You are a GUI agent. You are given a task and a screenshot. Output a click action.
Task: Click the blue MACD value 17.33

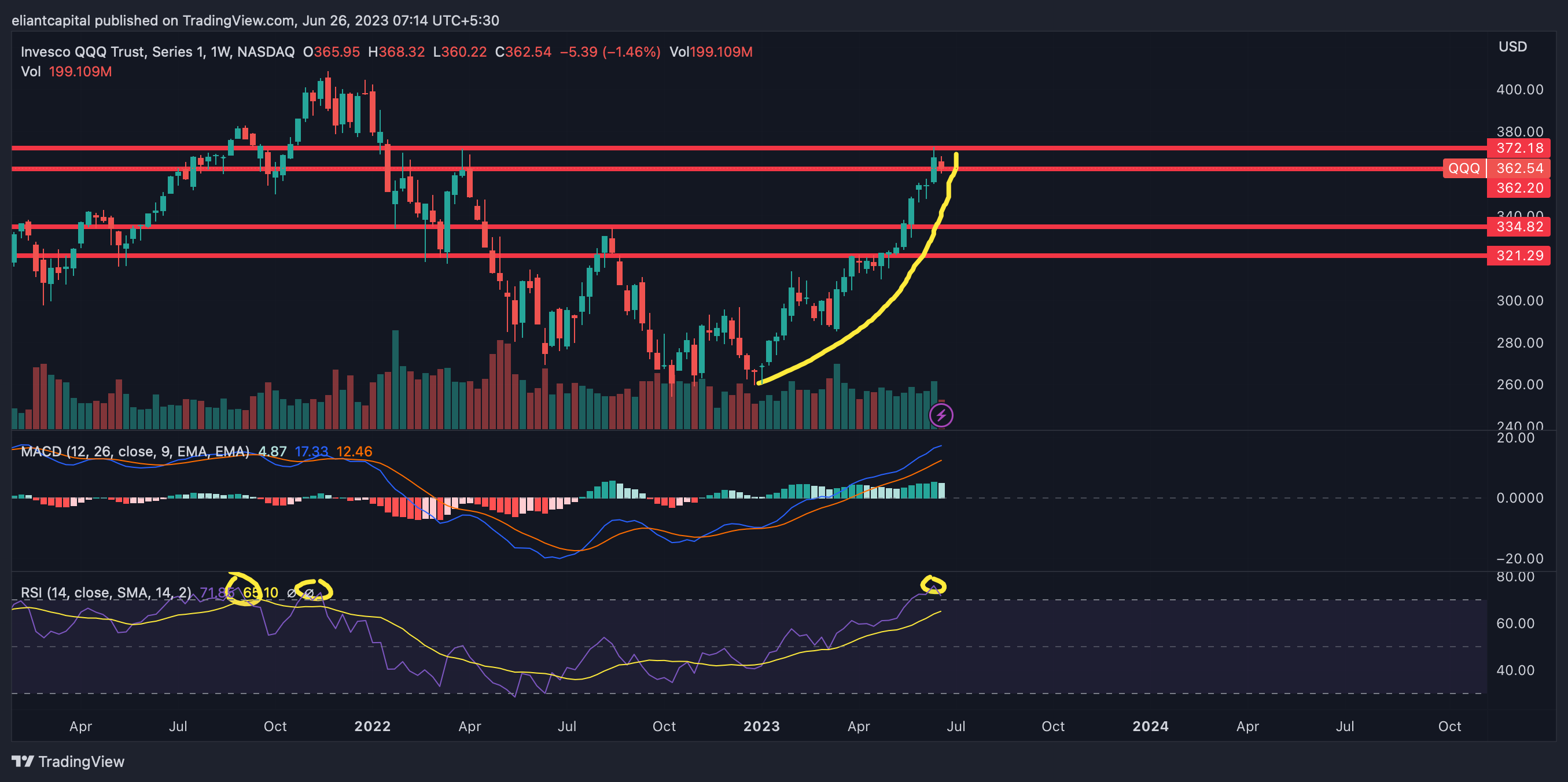coord(311,452)
